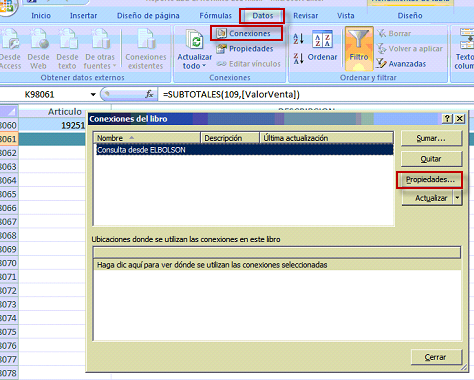Sort ascending A to Z icon
Image resolution: width=474 pixels, height=380 pixels.
(298, 39)
